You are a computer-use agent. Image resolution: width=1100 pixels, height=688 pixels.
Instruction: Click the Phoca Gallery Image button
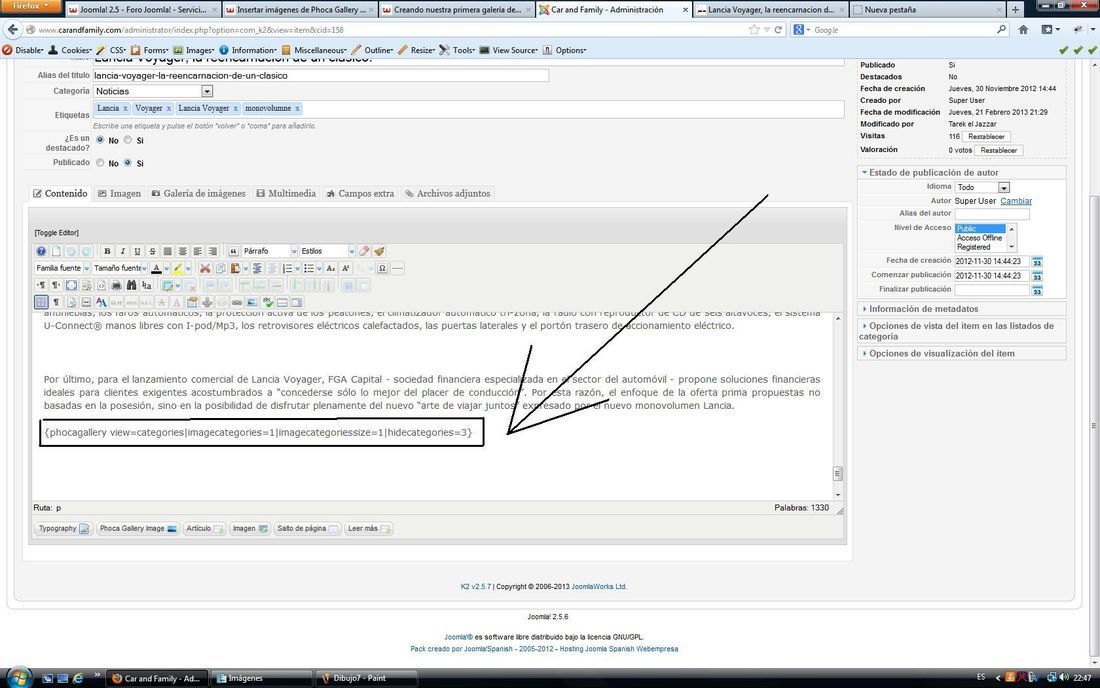[138, 528]
